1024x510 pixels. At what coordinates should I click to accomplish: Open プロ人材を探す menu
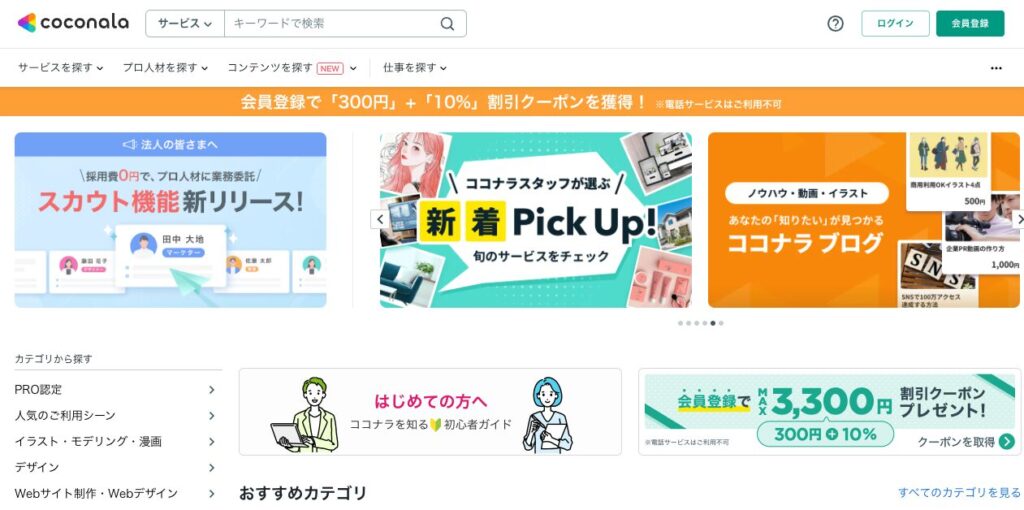(x=165, y=67)
